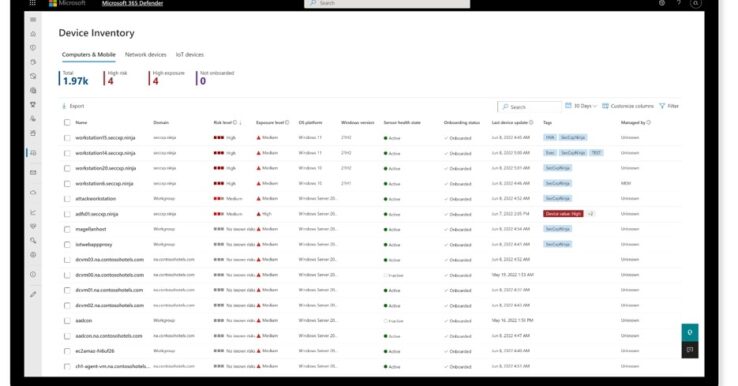The width and height of the screenshot is (738, 386).
Task: Filter by the High risk count card
Action: tap(115, 78)
